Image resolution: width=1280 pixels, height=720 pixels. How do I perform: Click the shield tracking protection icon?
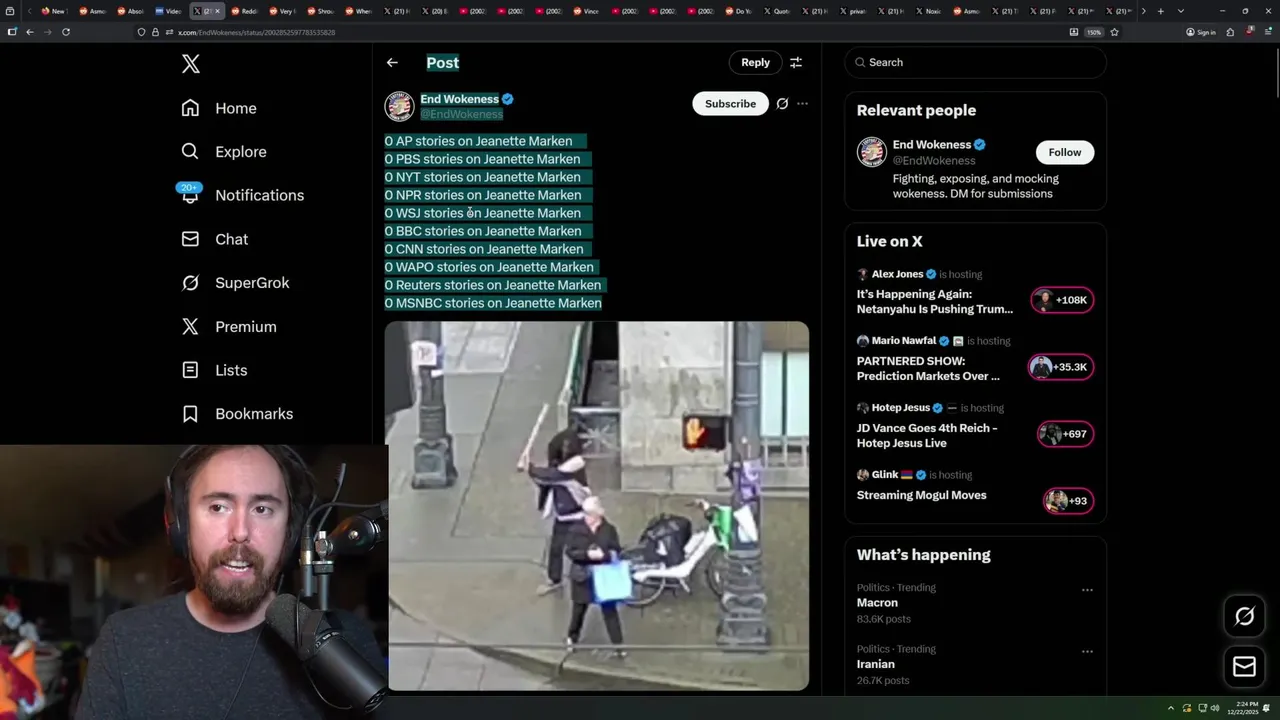(x=141, y=32)
